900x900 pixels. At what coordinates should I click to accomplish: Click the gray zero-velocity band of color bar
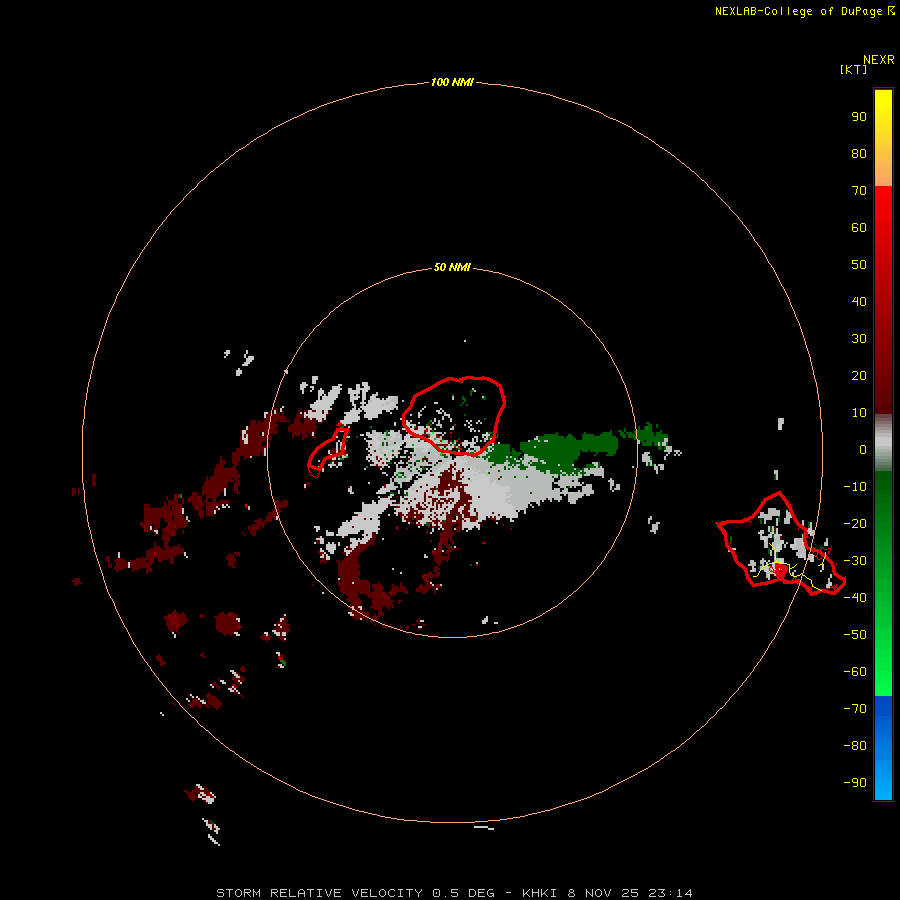[x=883, y=443]
